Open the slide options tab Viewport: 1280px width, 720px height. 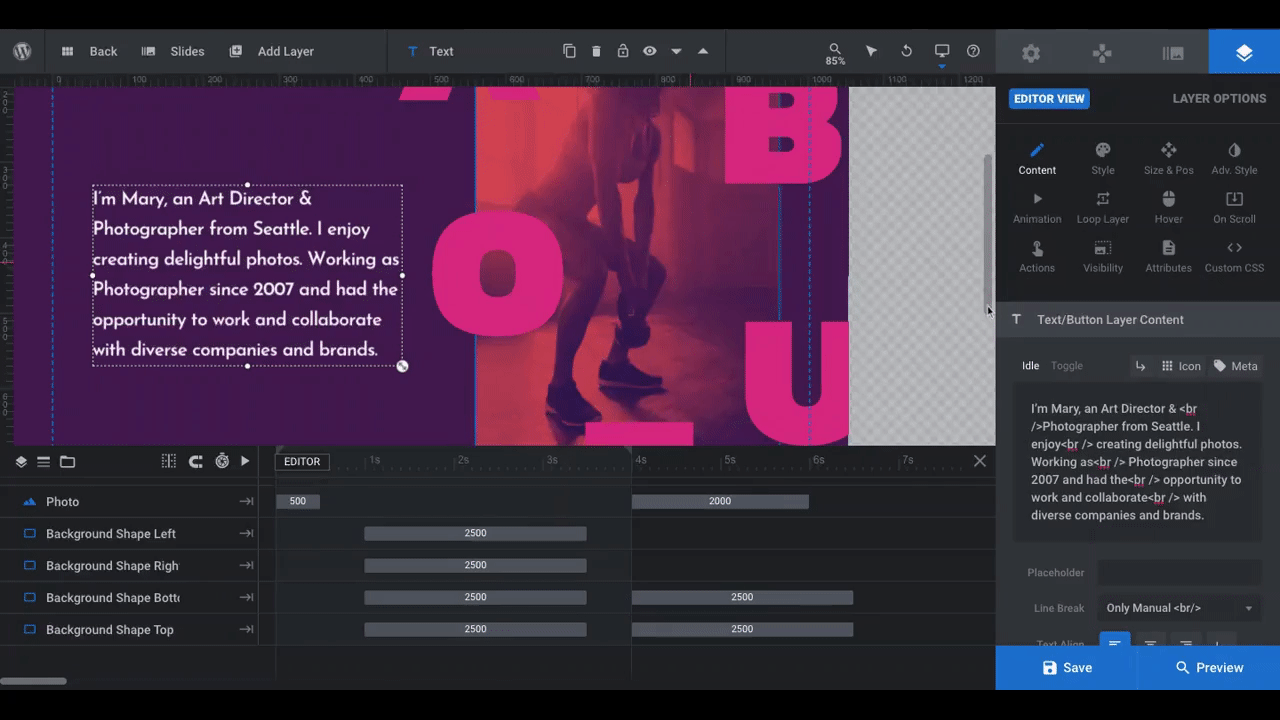pyautogui.click(x=1173, y=53)
